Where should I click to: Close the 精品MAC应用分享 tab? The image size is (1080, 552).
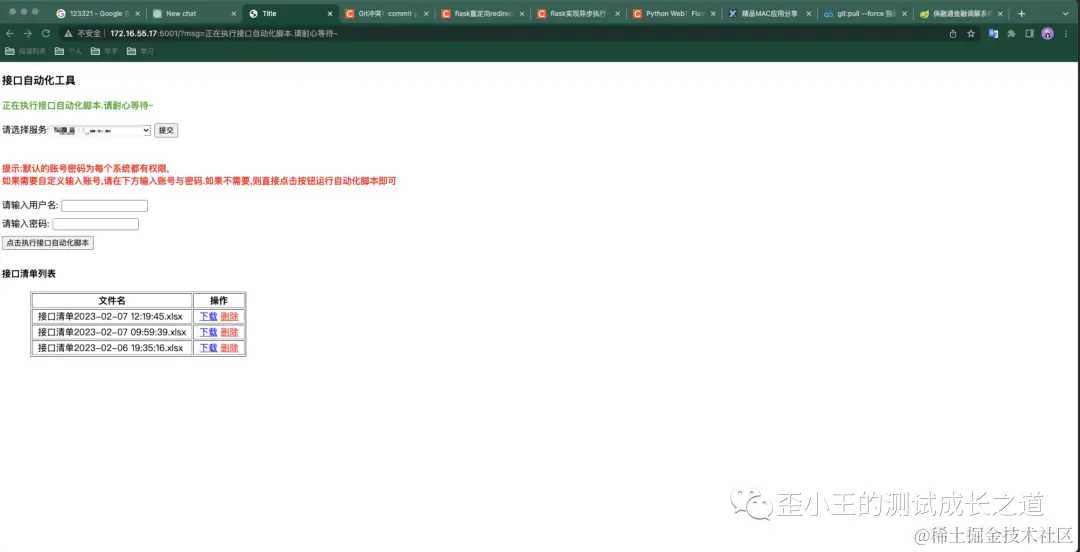809,14
